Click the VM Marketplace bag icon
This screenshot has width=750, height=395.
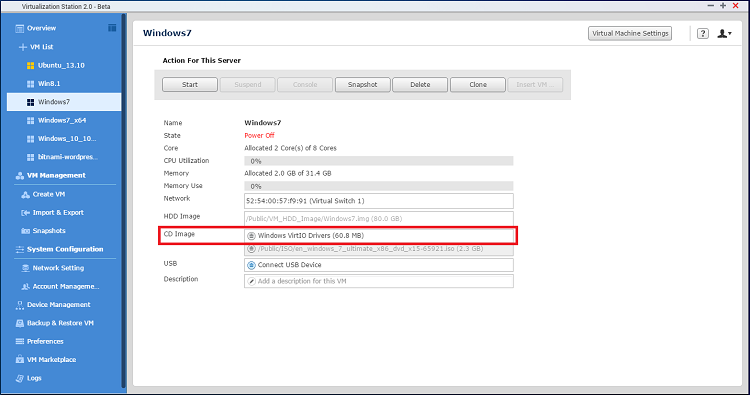20,359
